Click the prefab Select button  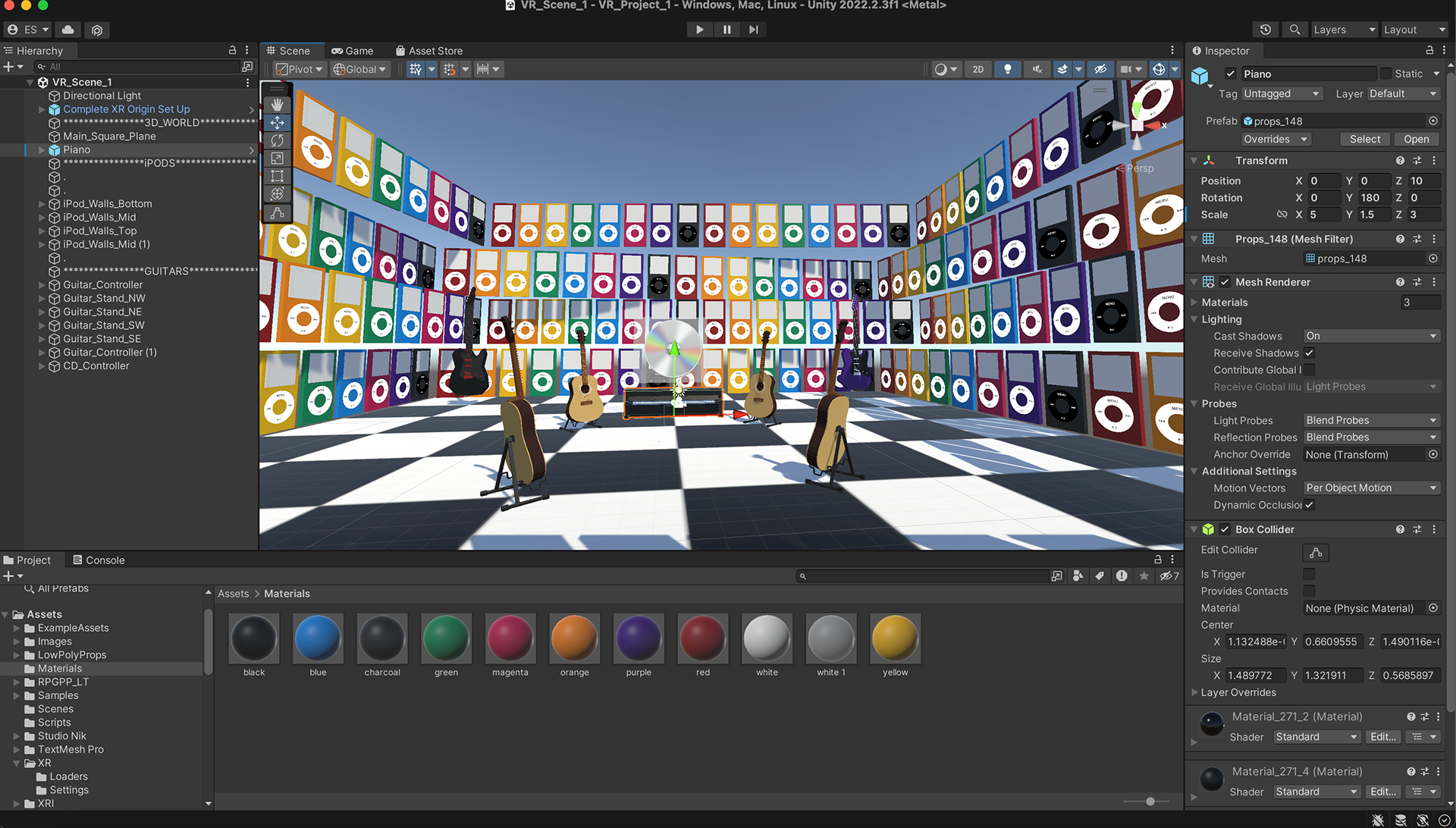1365,140
